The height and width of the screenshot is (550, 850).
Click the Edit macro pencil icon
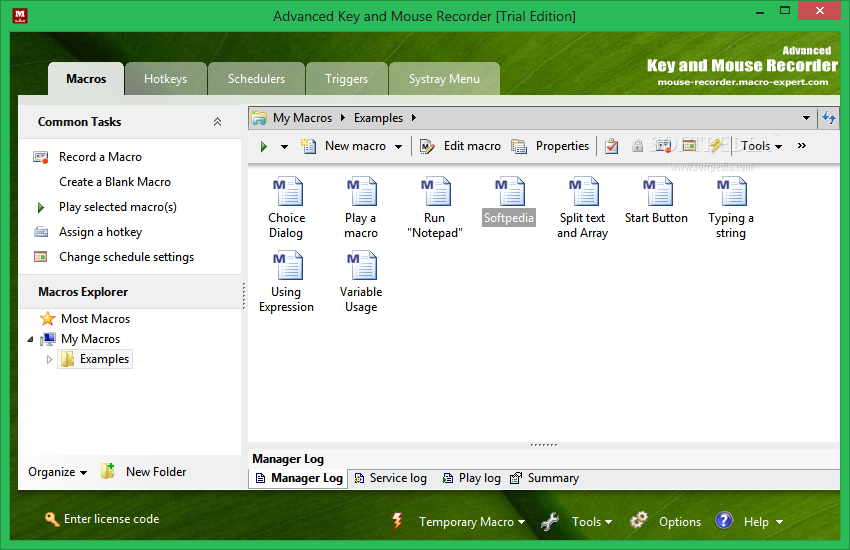[427, 146]
